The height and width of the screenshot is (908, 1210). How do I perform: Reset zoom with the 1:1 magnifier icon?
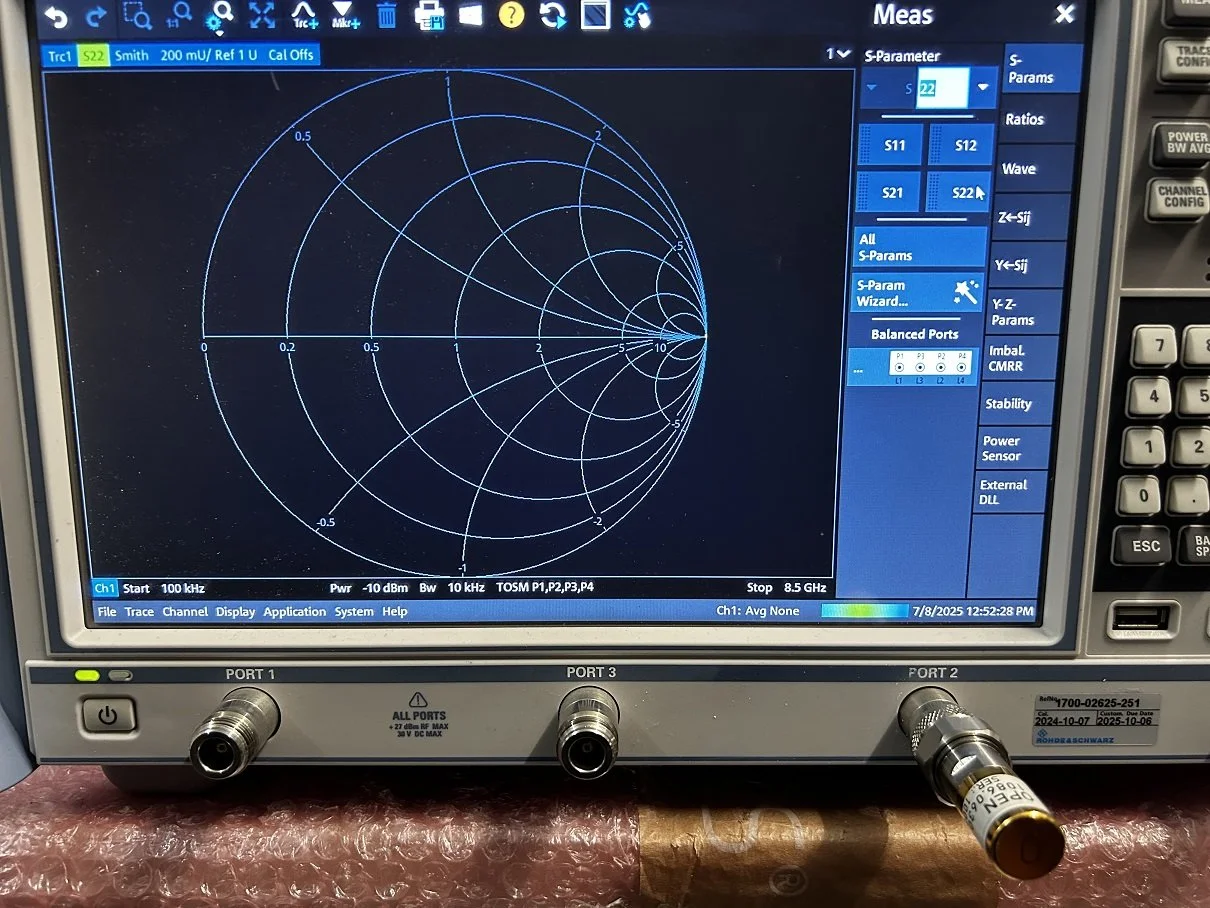point(178,15)
